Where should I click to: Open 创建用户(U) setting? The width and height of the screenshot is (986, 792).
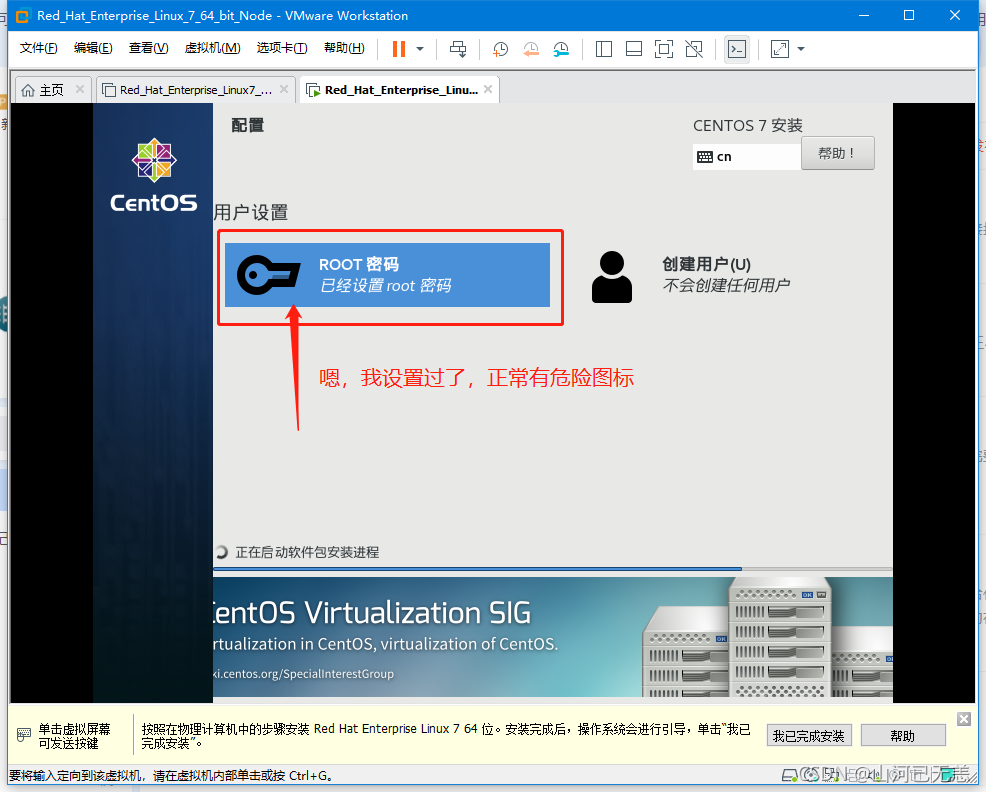[691, 275]
